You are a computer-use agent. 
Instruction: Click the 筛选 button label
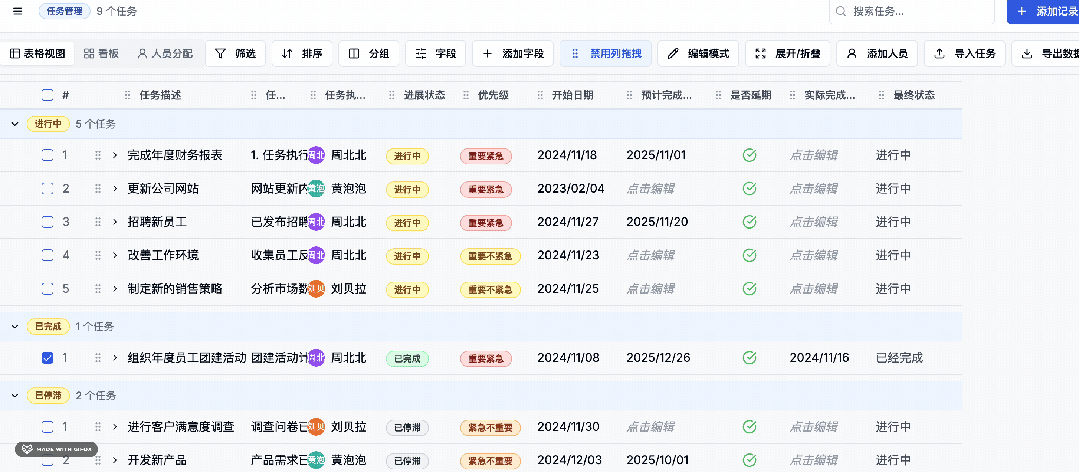click(245, 54)
